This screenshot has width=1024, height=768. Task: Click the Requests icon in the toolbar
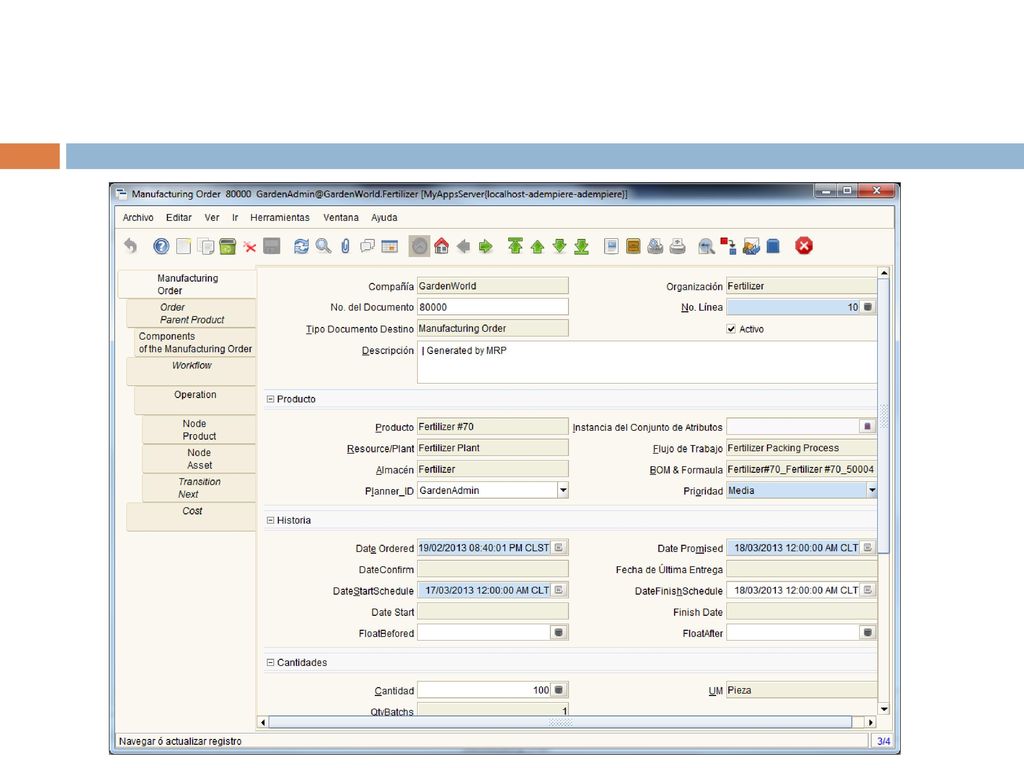751,246
